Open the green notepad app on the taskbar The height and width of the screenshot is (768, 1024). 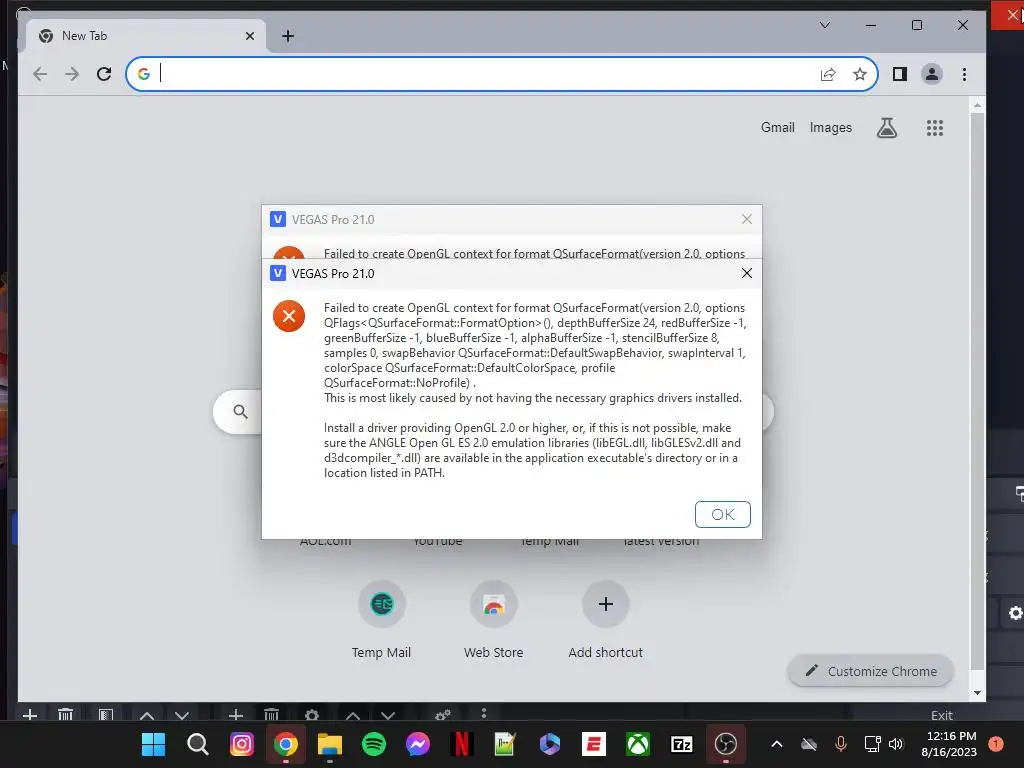pos(505,744)
